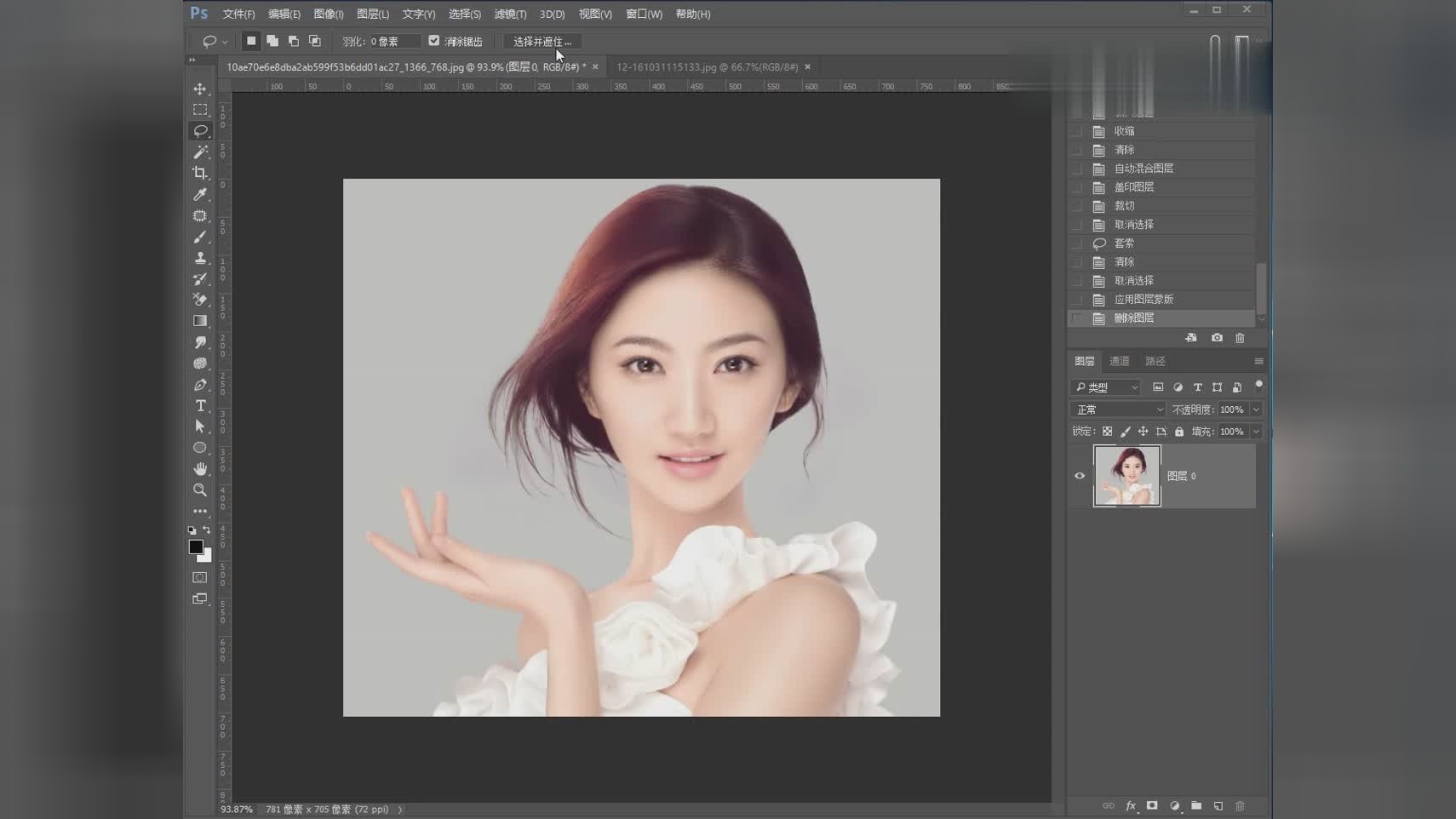This screenshot has width=1456, height=819.
Task: Select the Lasso tool in toolbox
Action: coord(200,130)
